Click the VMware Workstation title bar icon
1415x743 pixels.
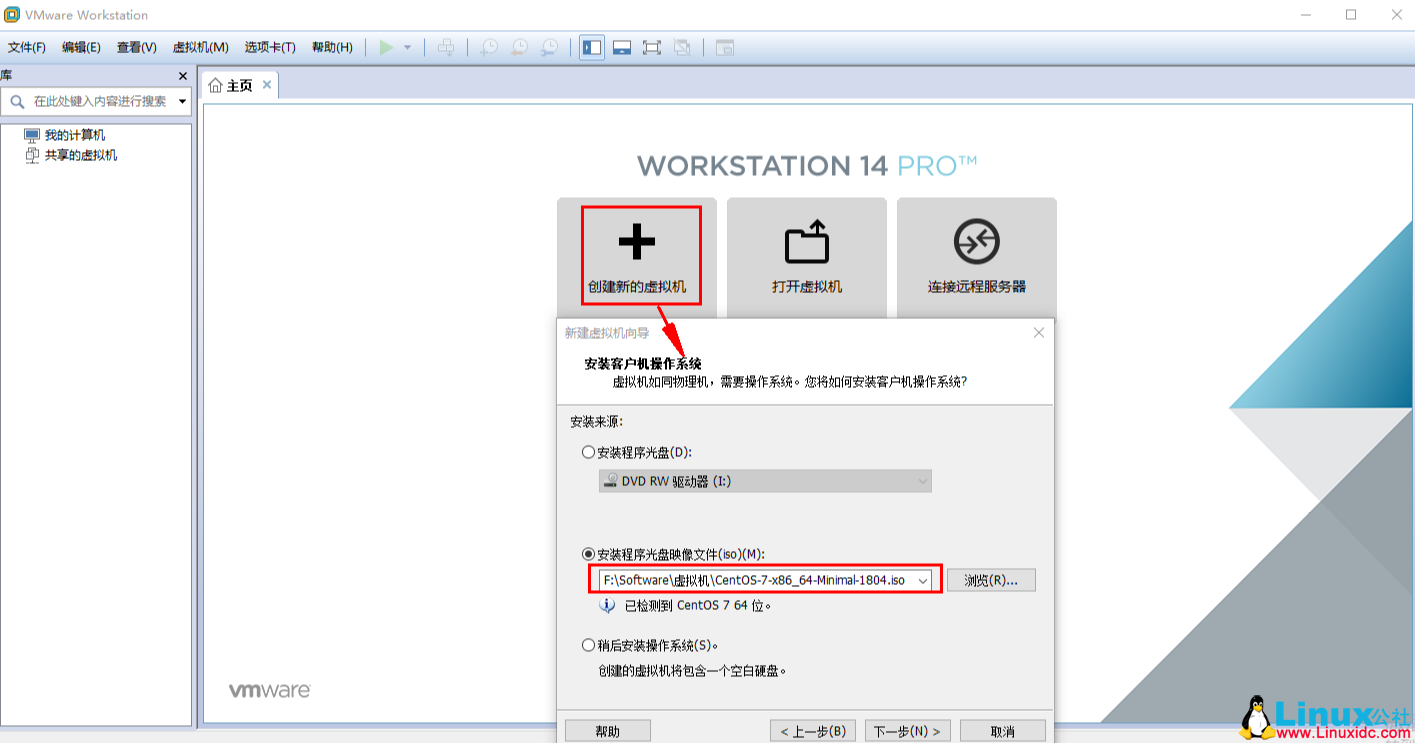[x=12, y=15]
